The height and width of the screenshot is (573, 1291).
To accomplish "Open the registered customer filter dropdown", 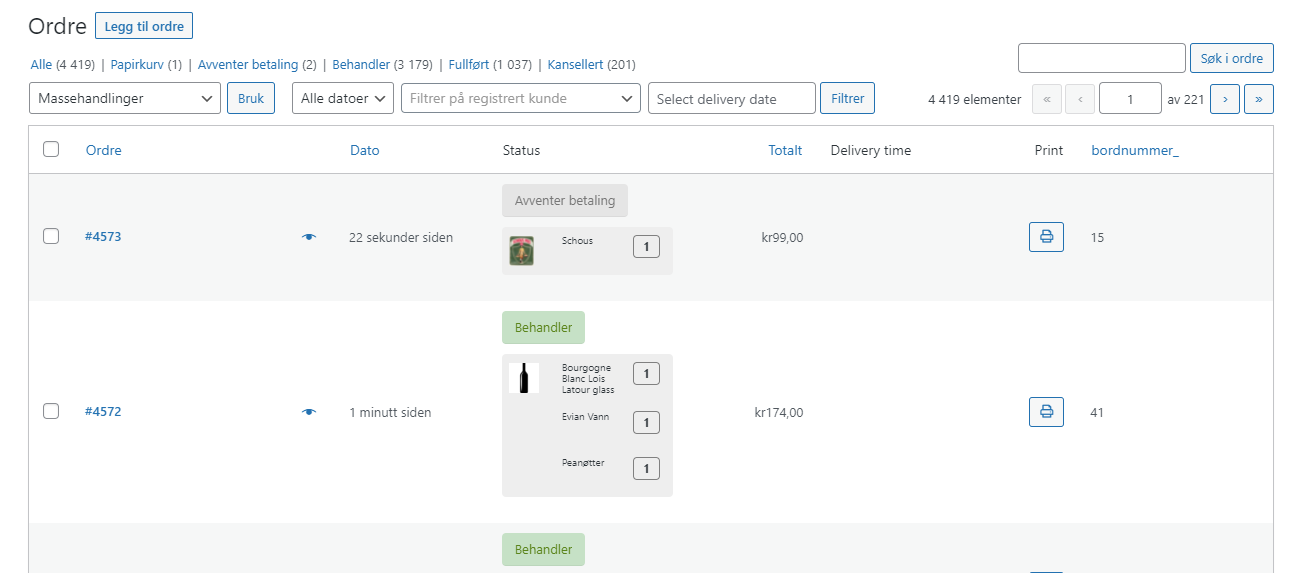I will point(521,99).
